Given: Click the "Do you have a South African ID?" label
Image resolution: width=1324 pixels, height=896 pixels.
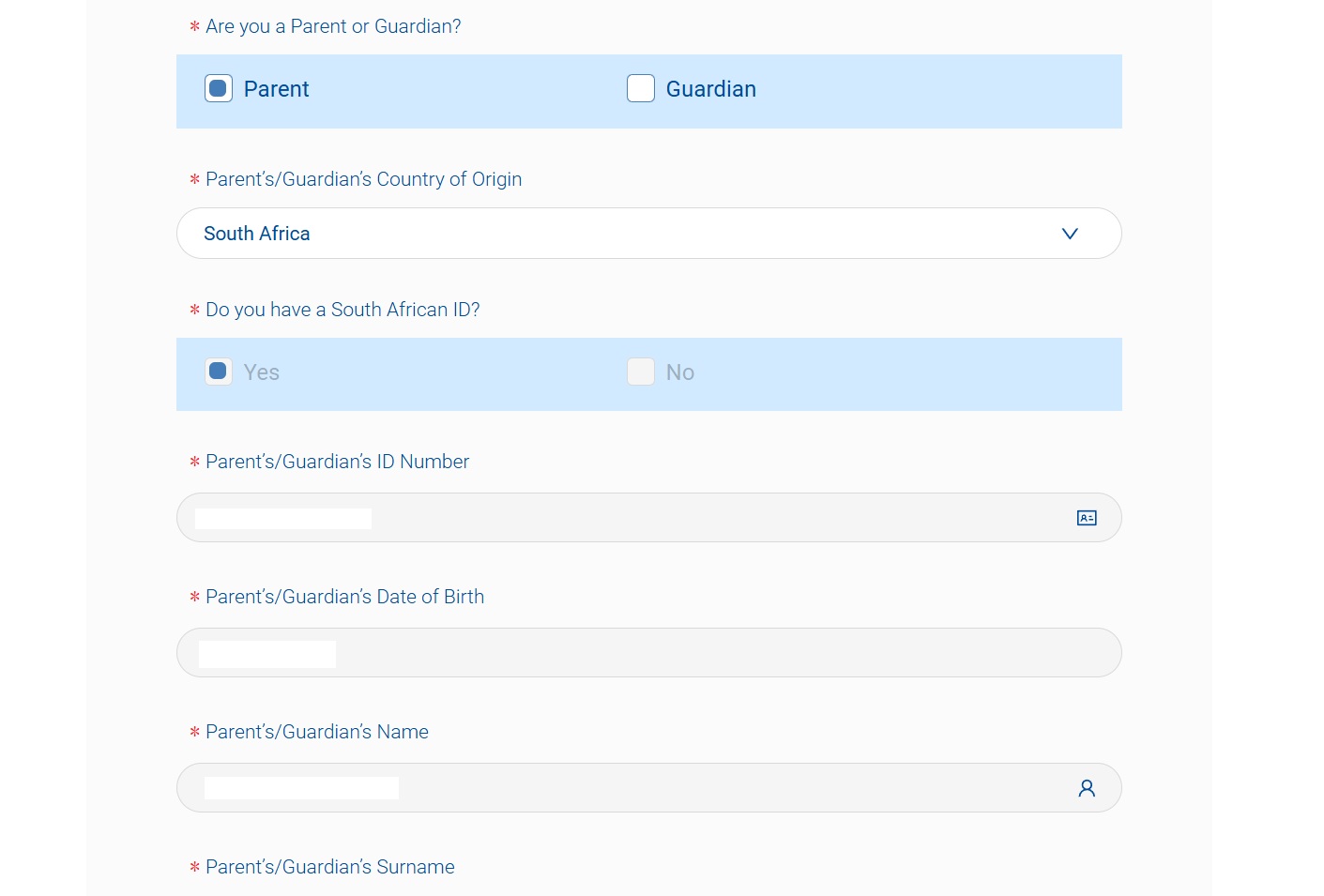Looking at the screenshot, I should click(x=342, y=310).
